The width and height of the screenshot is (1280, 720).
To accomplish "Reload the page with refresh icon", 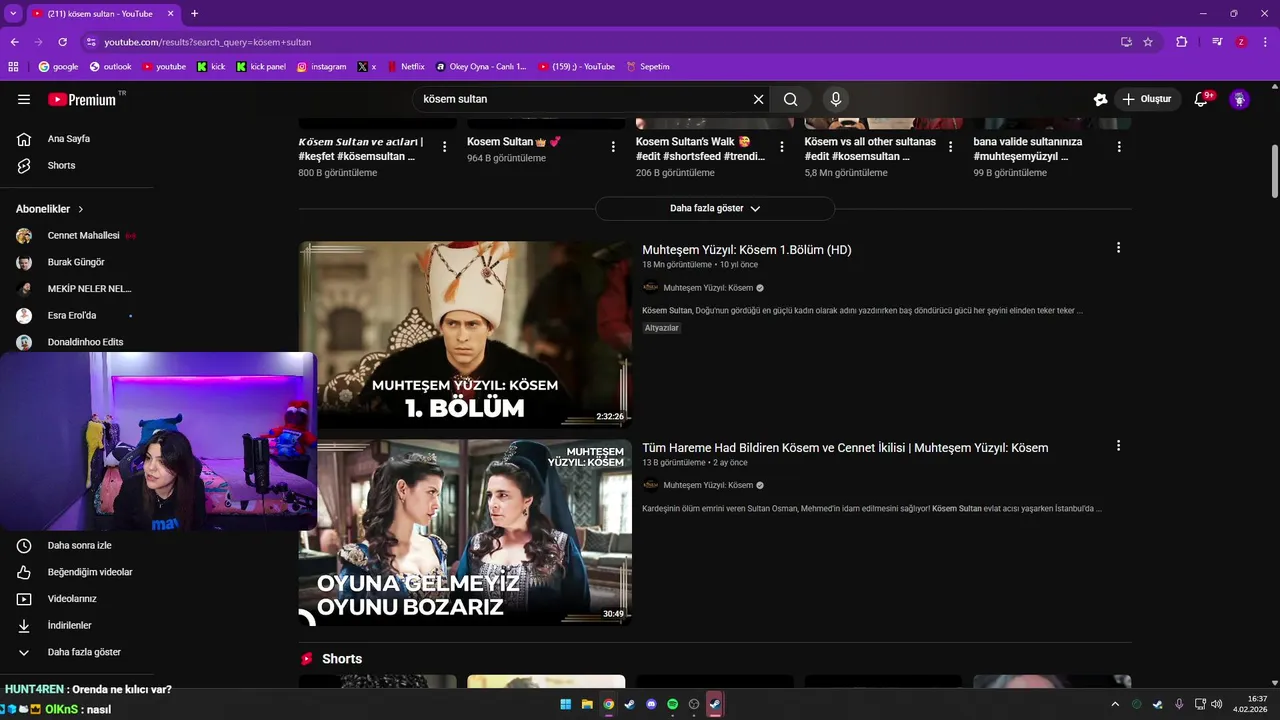I will (62, 42).
